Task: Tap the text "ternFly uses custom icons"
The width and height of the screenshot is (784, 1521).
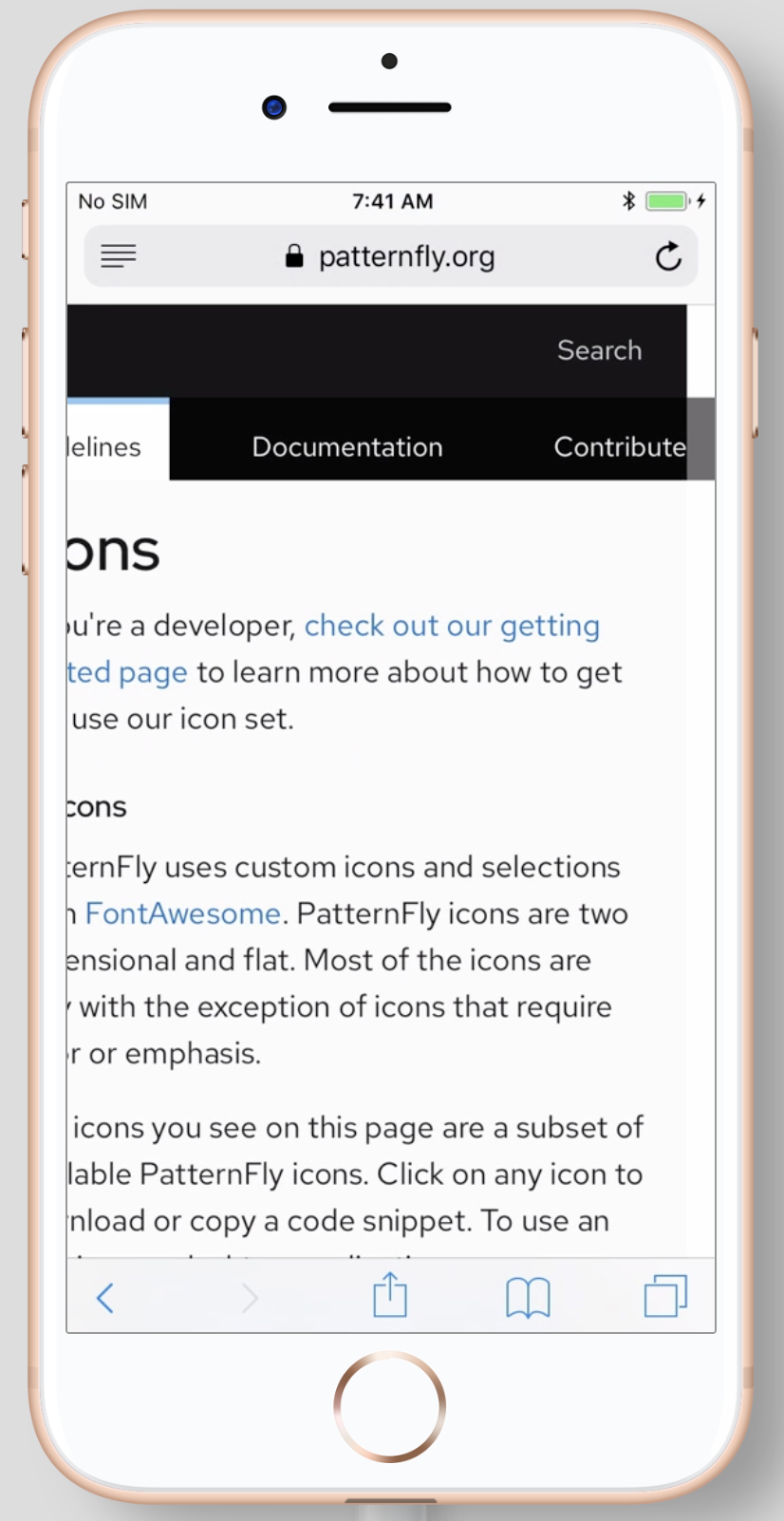Action: click(x=344, y=867)
